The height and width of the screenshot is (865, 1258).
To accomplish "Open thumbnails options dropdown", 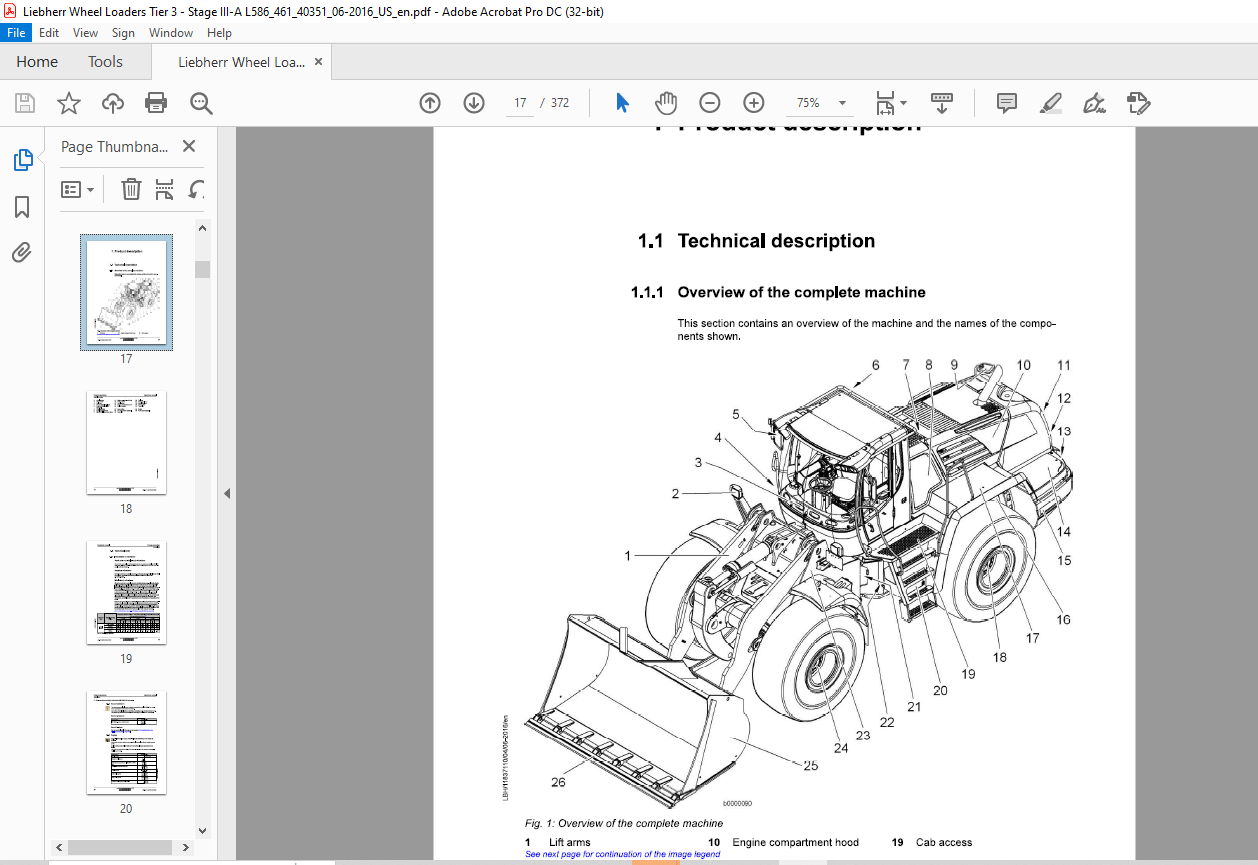I will (x=77, y=189).
